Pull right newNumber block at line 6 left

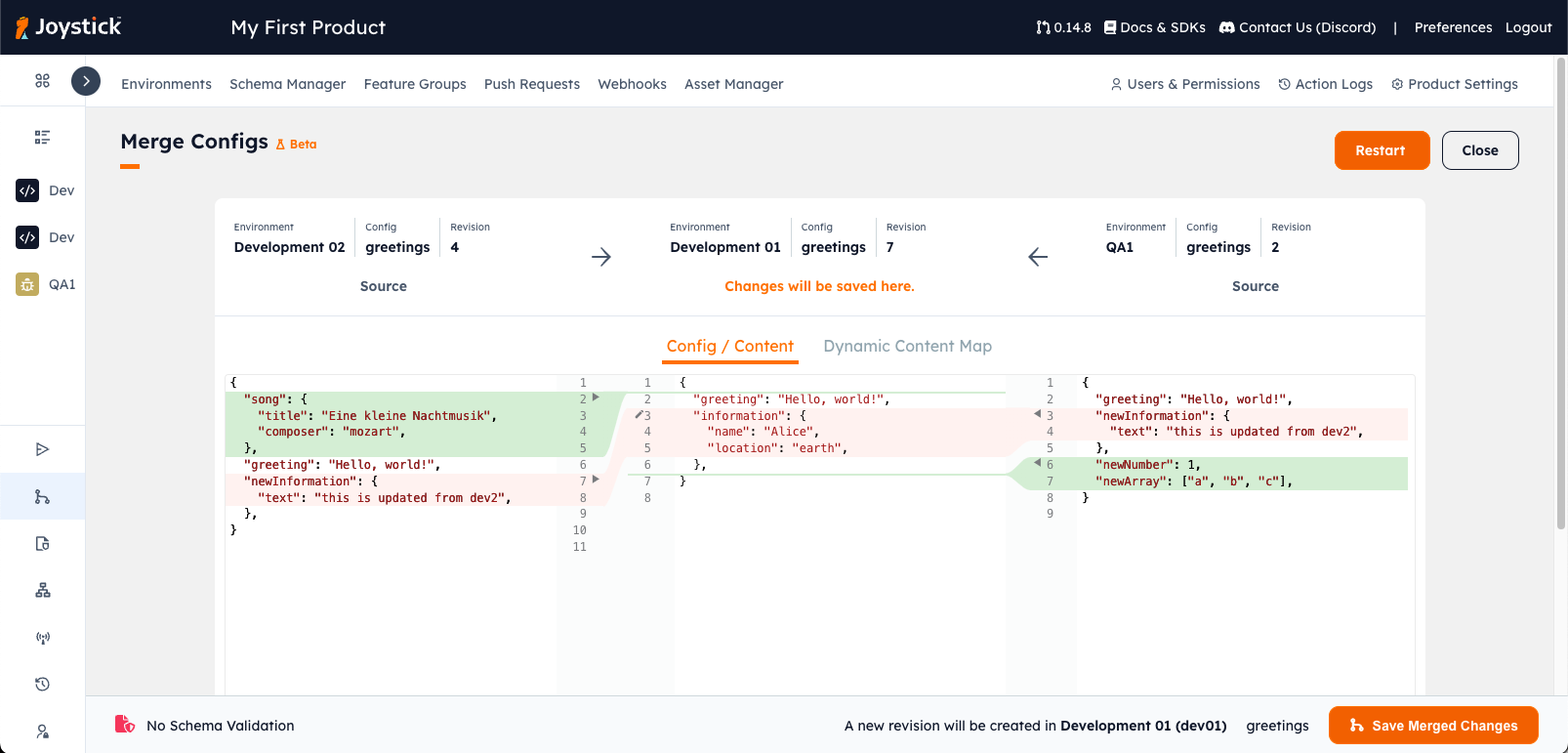(x=1037, y=463)
